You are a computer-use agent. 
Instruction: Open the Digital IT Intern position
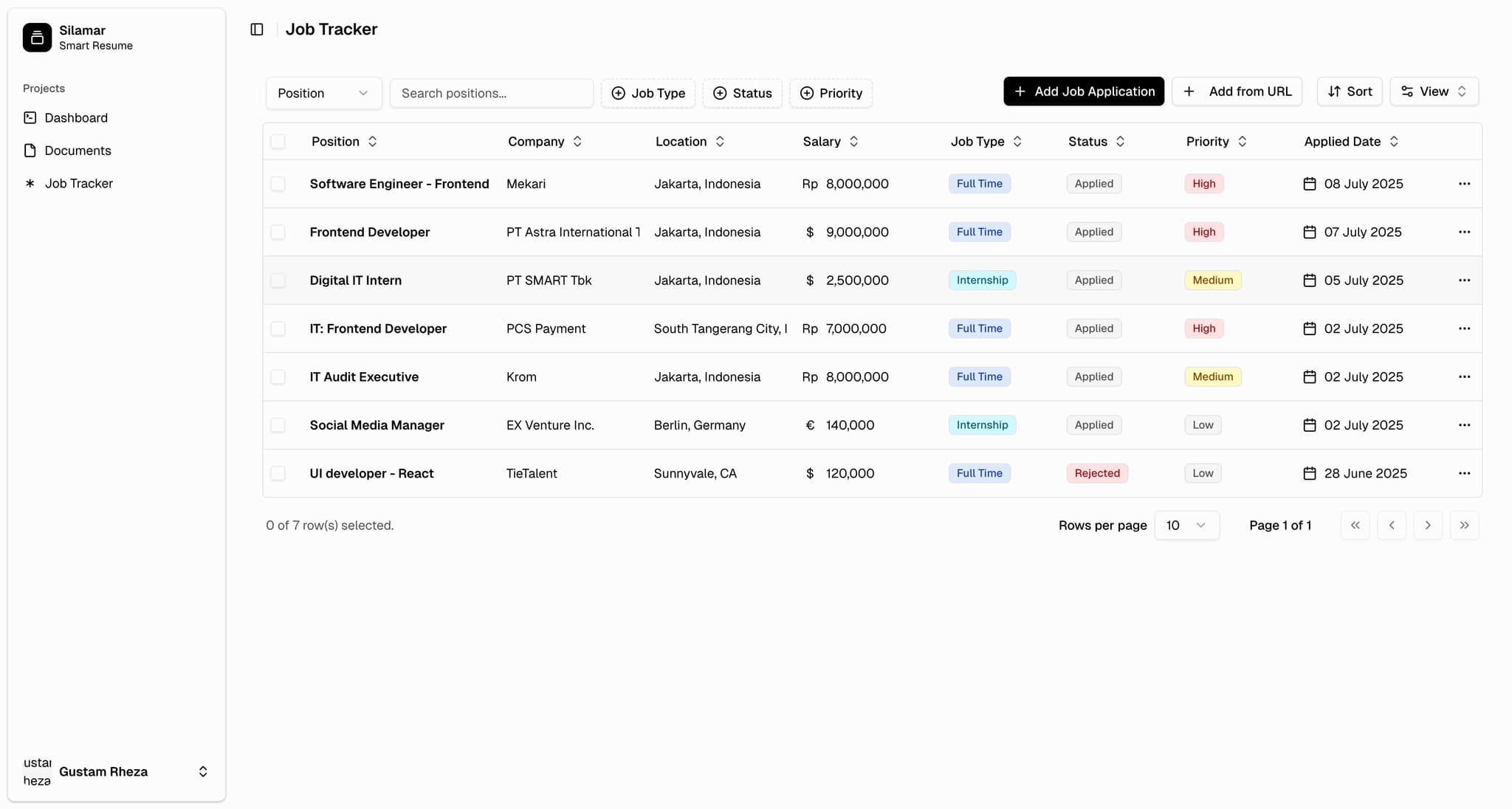(x=356, y=280)
